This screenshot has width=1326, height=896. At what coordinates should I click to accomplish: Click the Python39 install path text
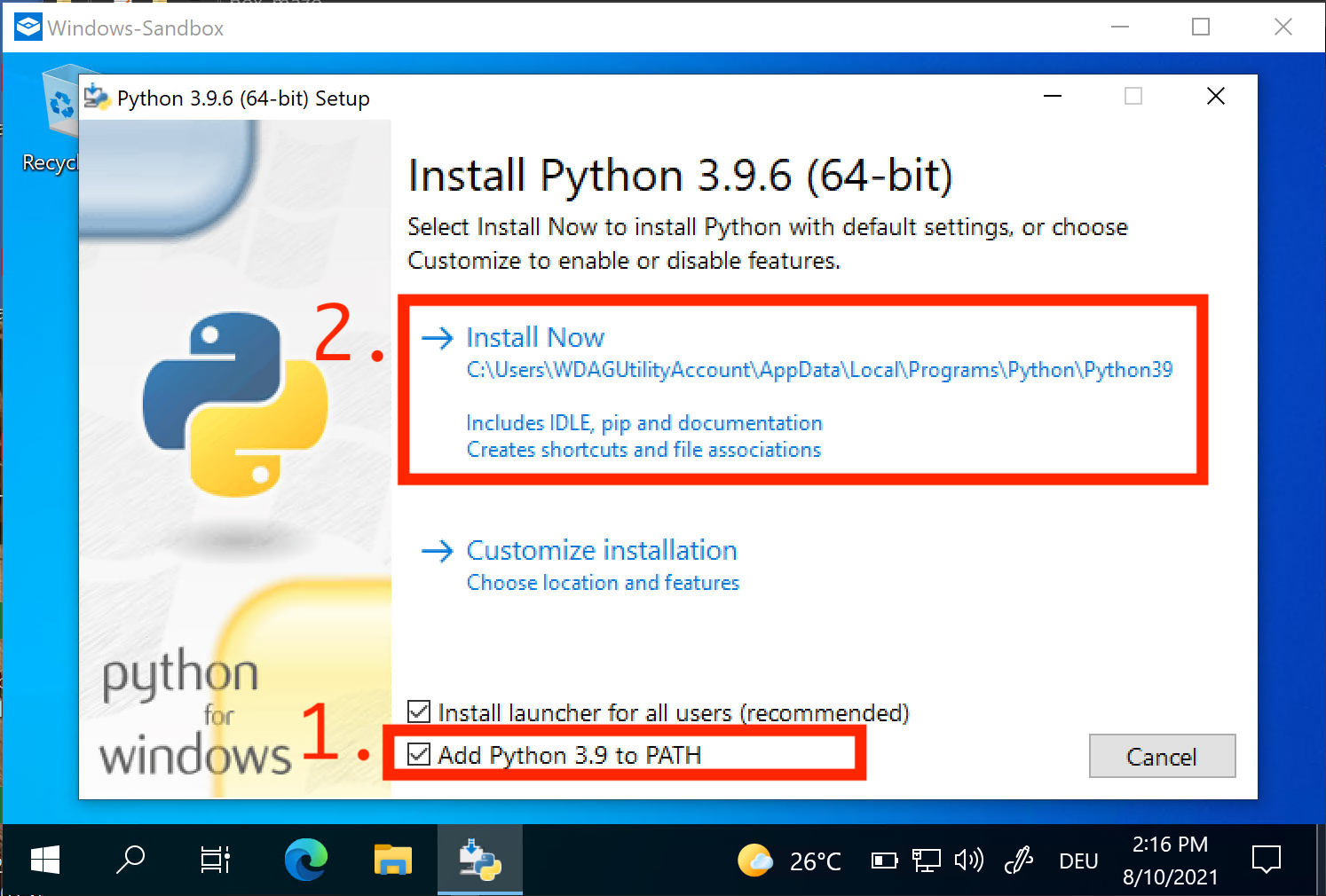819,370
